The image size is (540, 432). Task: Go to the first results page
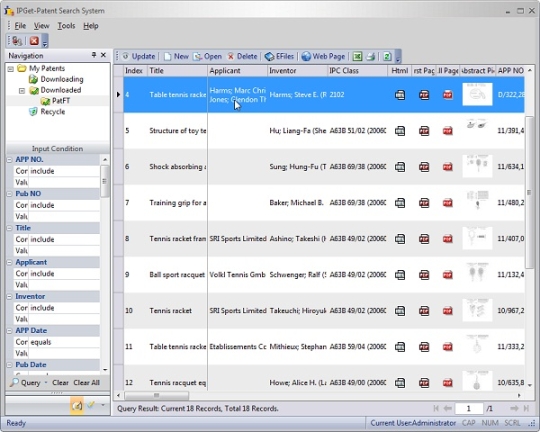(x=436, y=409)
